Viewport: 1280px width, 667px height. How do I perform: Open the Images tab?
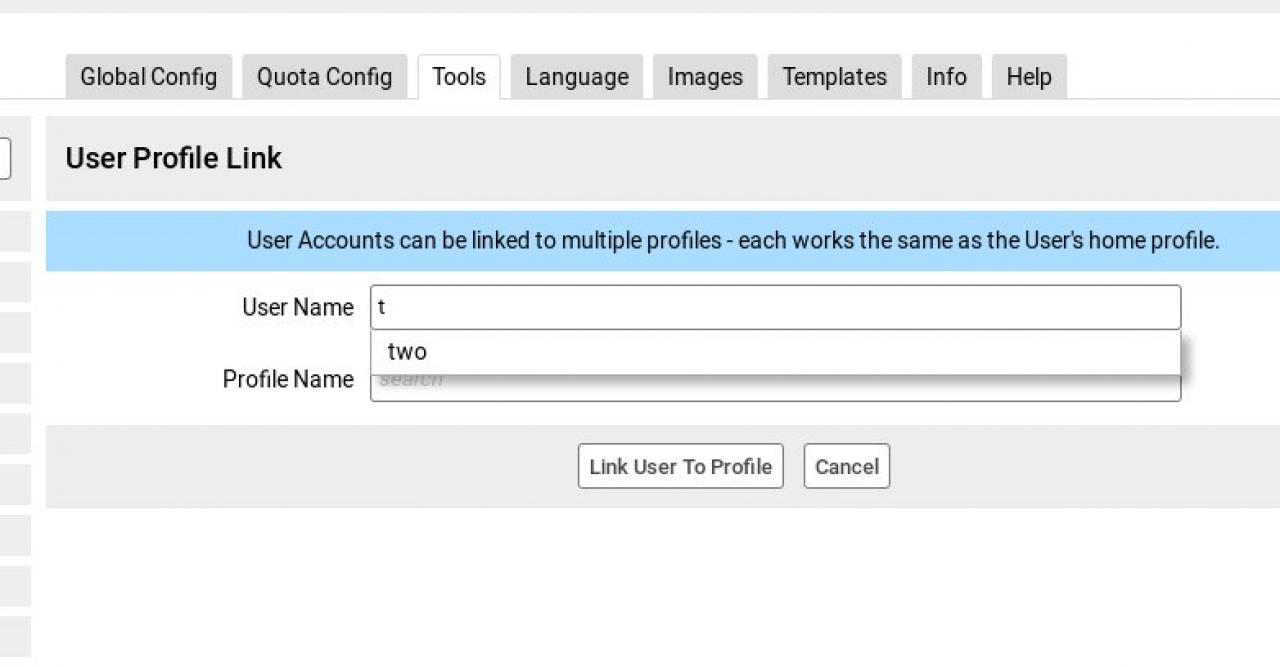pos(705,77)
